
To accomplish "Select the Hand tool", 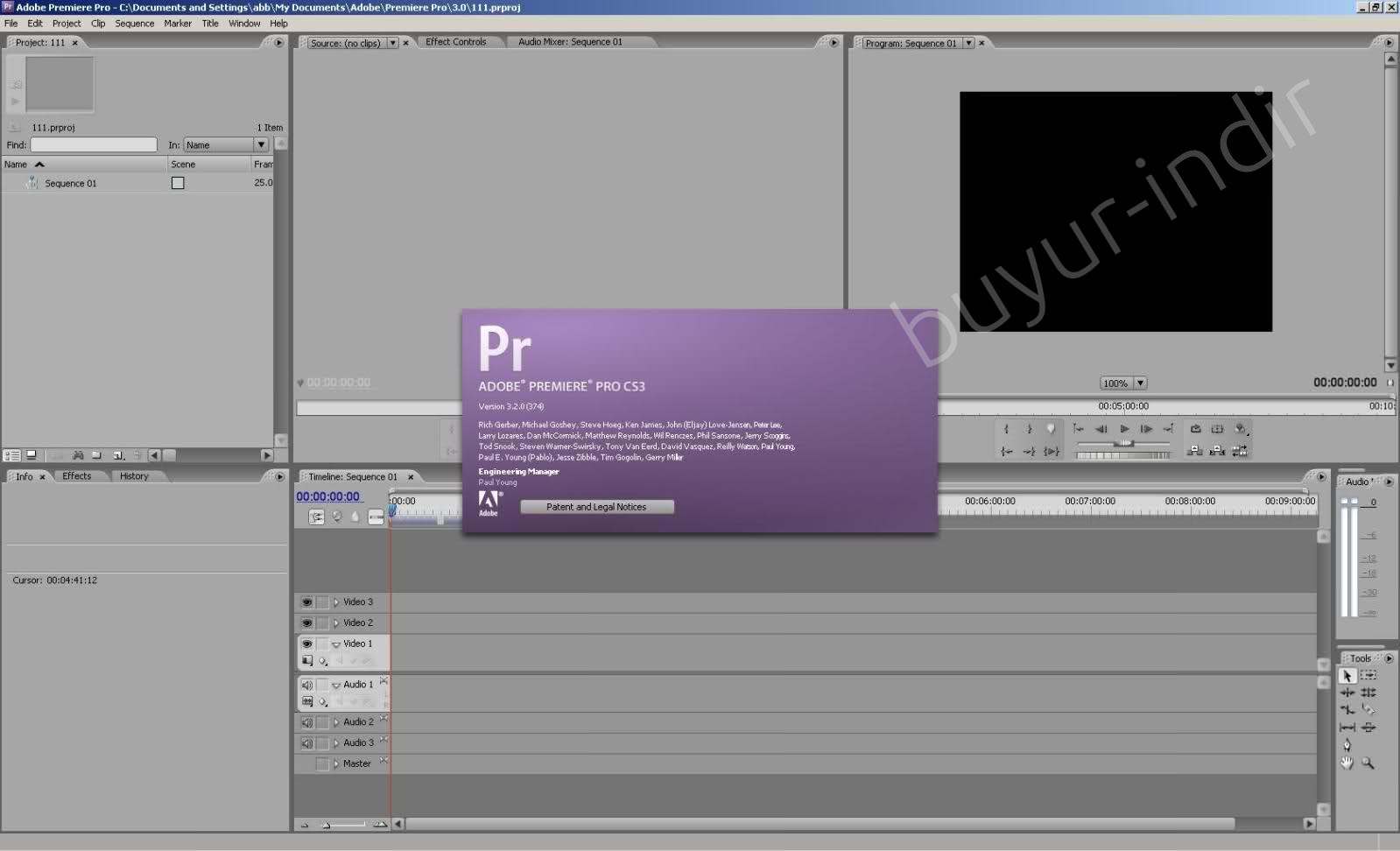I will point(1347,763).
